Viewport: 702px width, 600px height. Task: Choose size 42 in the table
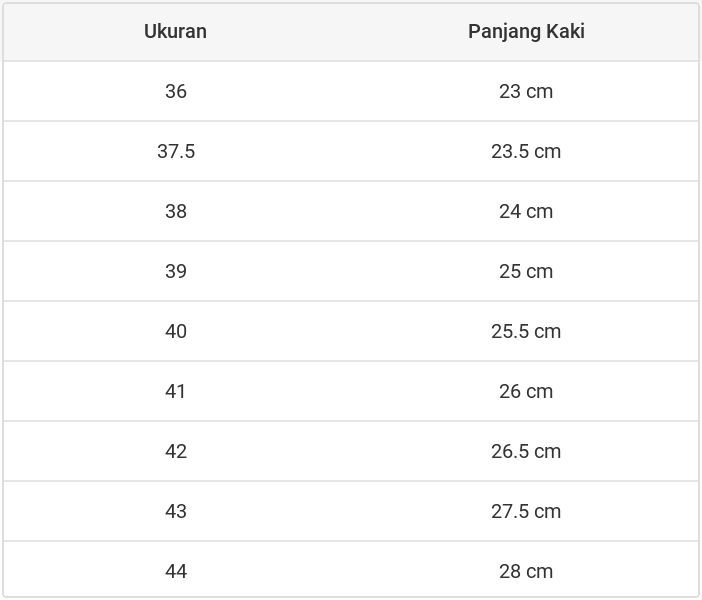175,451
